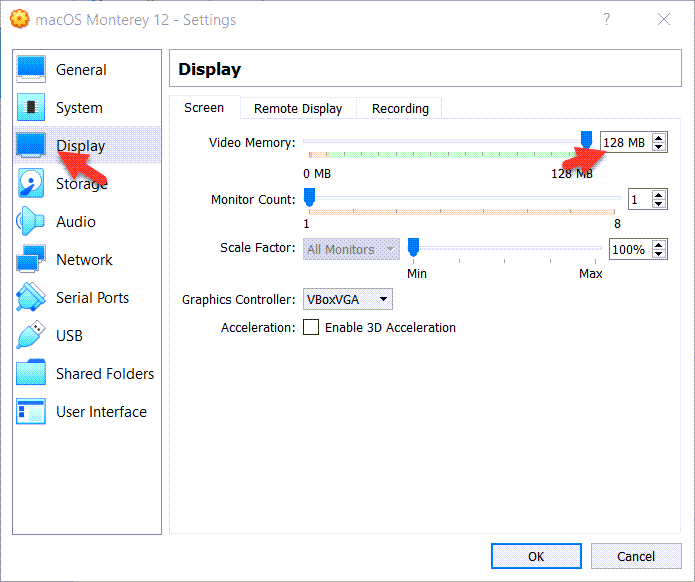This screenshot has width=695, height=582.
Task: Open the User Interface icon
Action: click(31, 412)
